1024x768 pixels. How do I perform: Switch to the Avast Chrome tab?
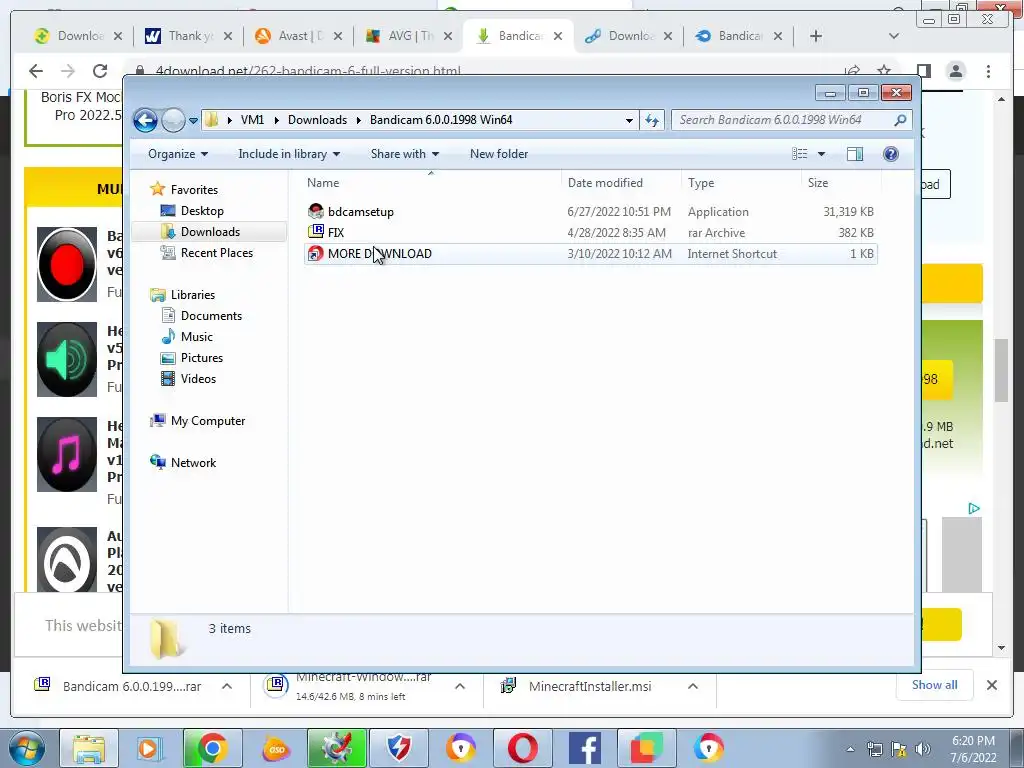pos(298,36)
